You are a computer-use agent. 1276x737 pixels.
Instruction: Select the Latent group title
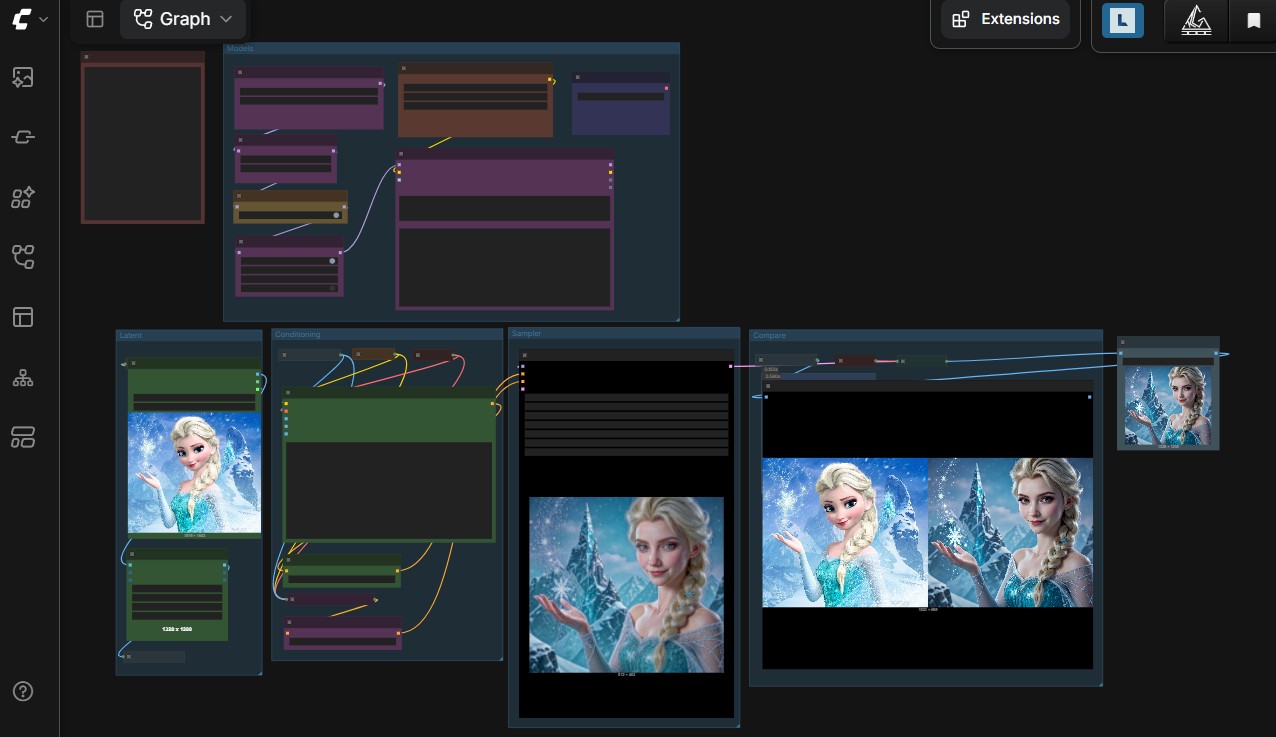131,335
